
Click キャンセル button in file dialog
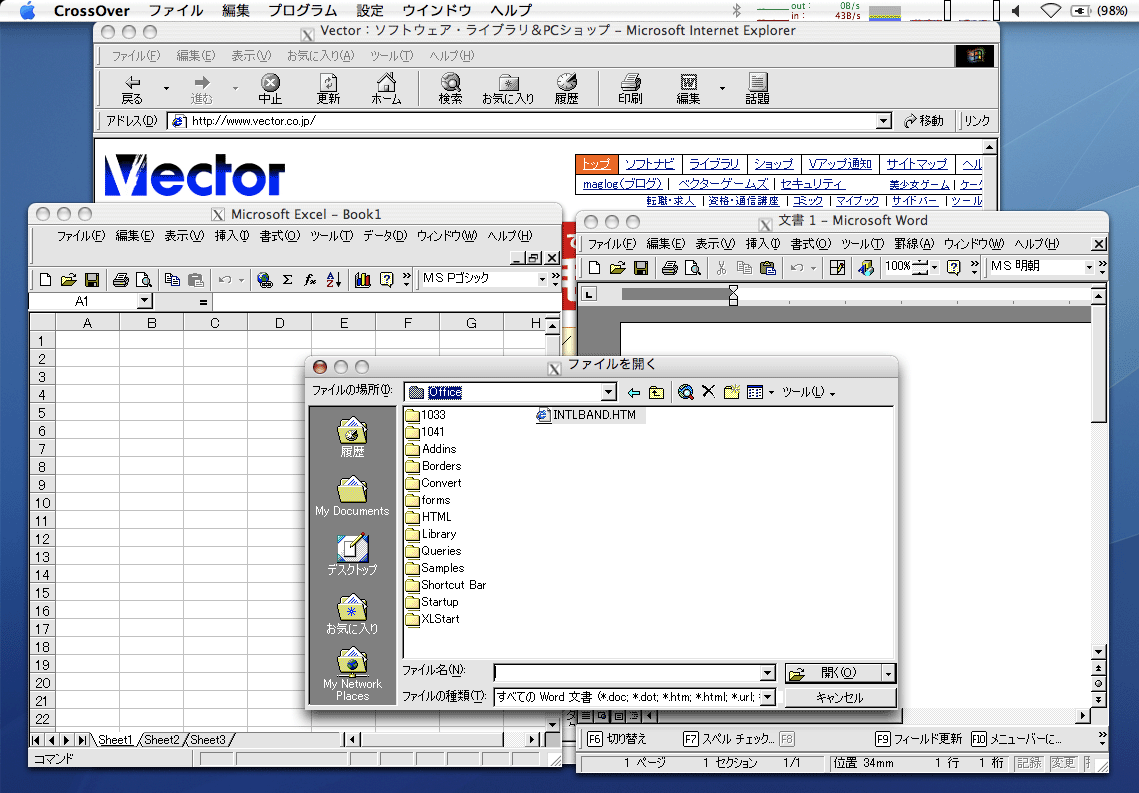[x=840, y=697]
